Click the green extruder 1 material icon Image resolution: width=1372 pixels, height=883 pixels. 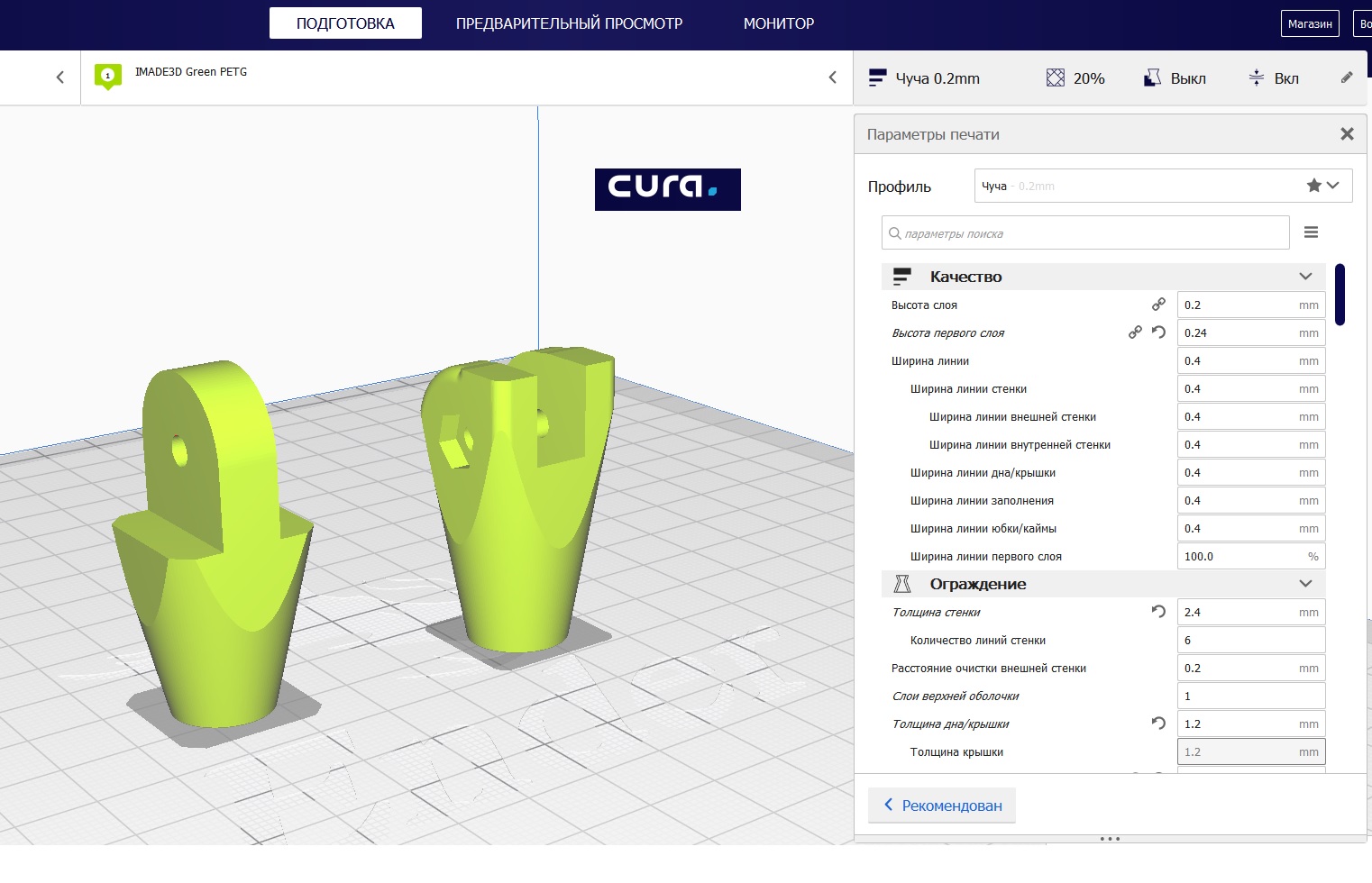pos(108,76)
